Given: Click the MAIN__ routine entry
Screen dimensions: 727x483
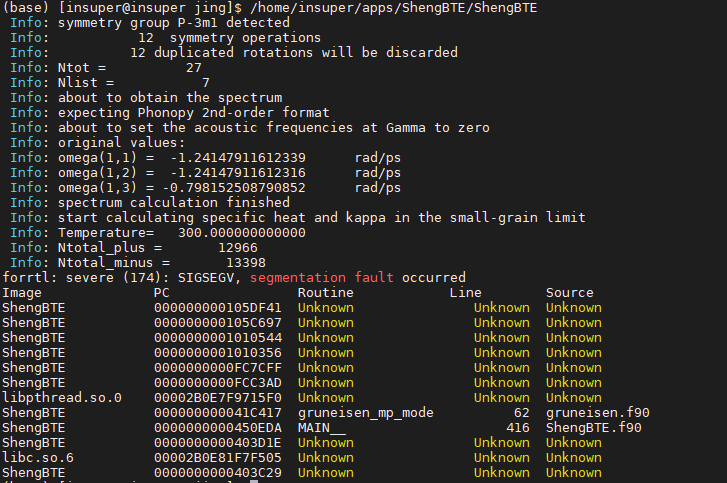Looking at the screenshot, I should click(x=322, y=427).
